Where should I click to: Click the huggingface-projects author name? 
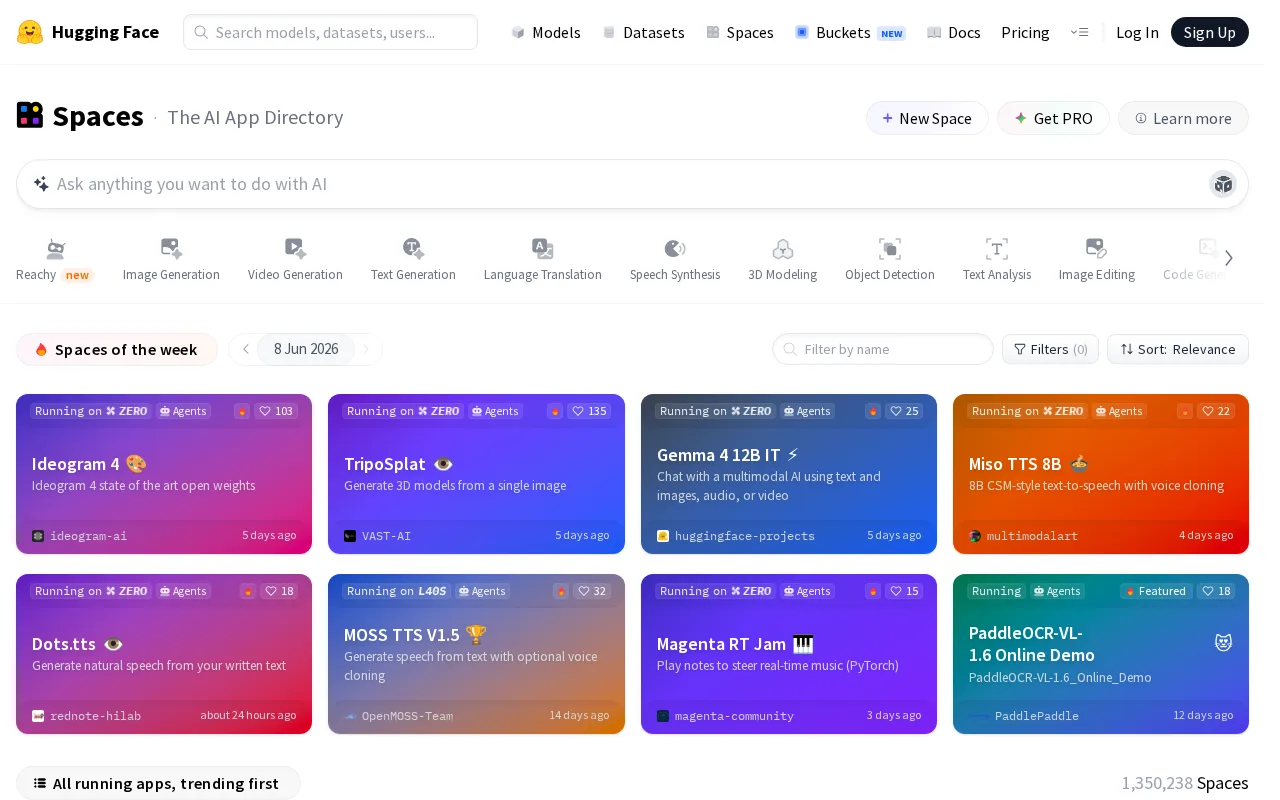[745, 536]
